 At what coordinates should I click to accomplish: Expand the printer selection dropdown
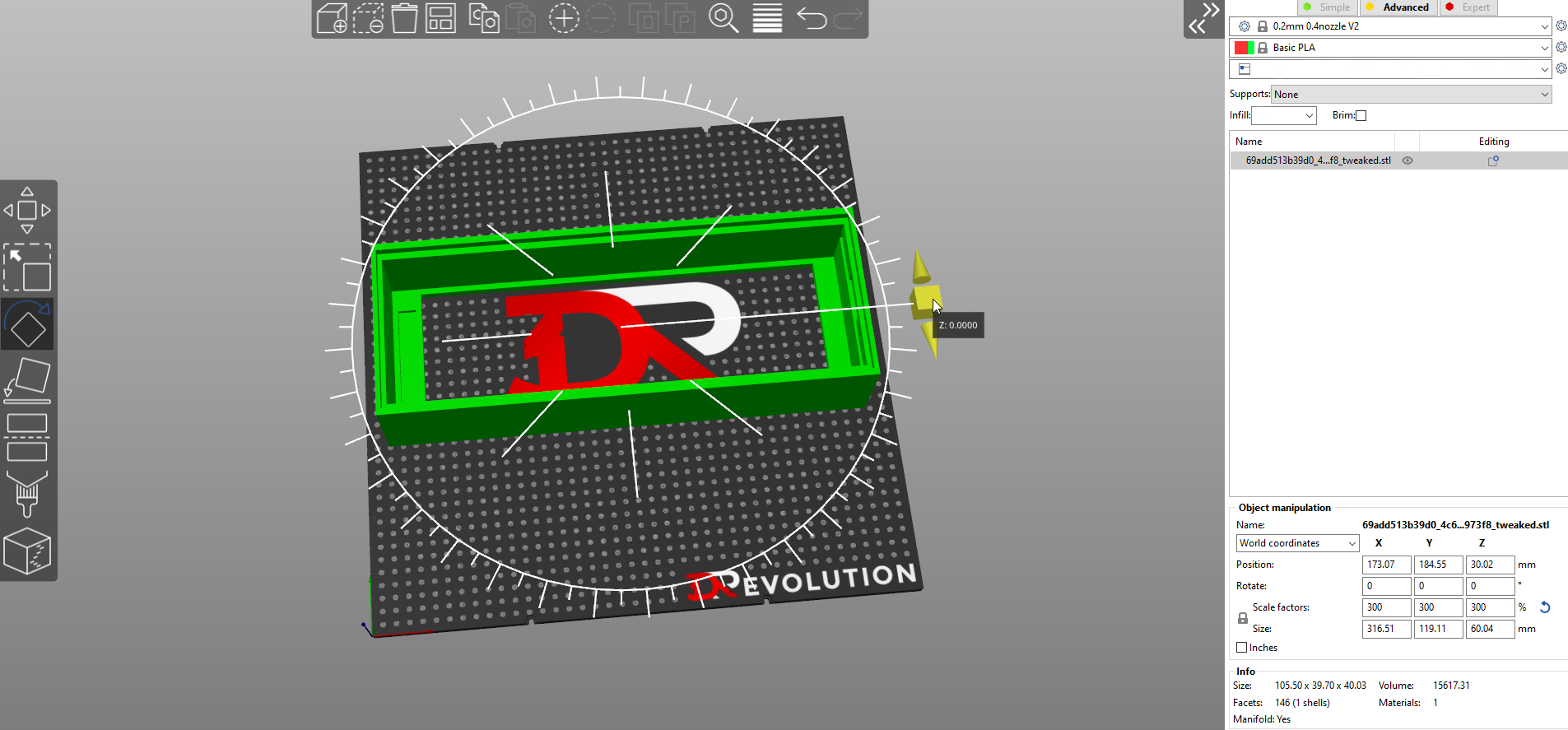point(1390,69)
